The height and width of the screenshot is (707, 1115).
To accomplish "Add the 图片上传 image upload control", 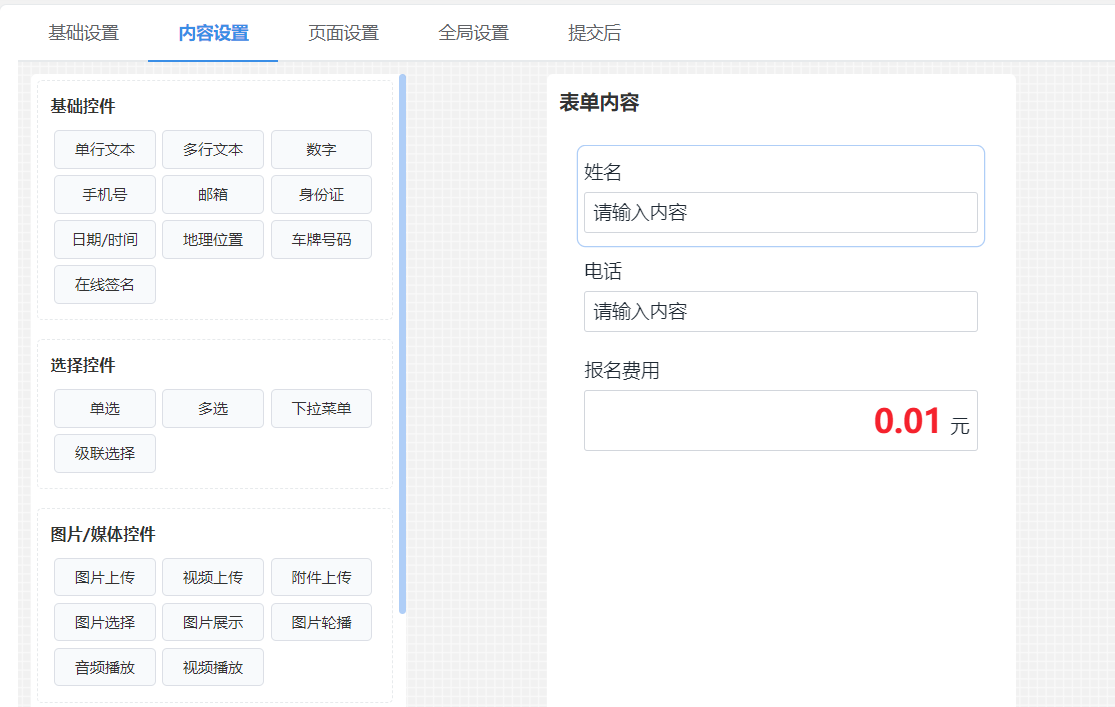I will pyautogui.click(x=104, y=577).
